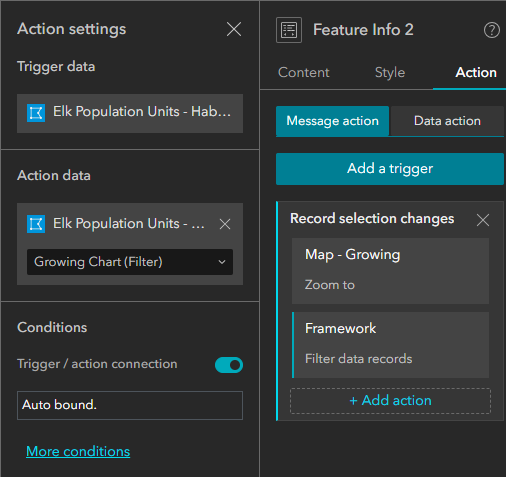Click the Auto bound. condition field
Screen dimensions: 506x477
pos(130,405)
